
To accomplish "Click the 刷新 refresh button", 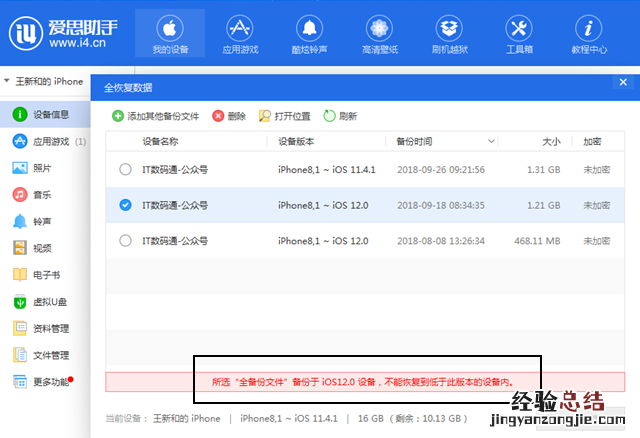I will click(x=340, y=116).
